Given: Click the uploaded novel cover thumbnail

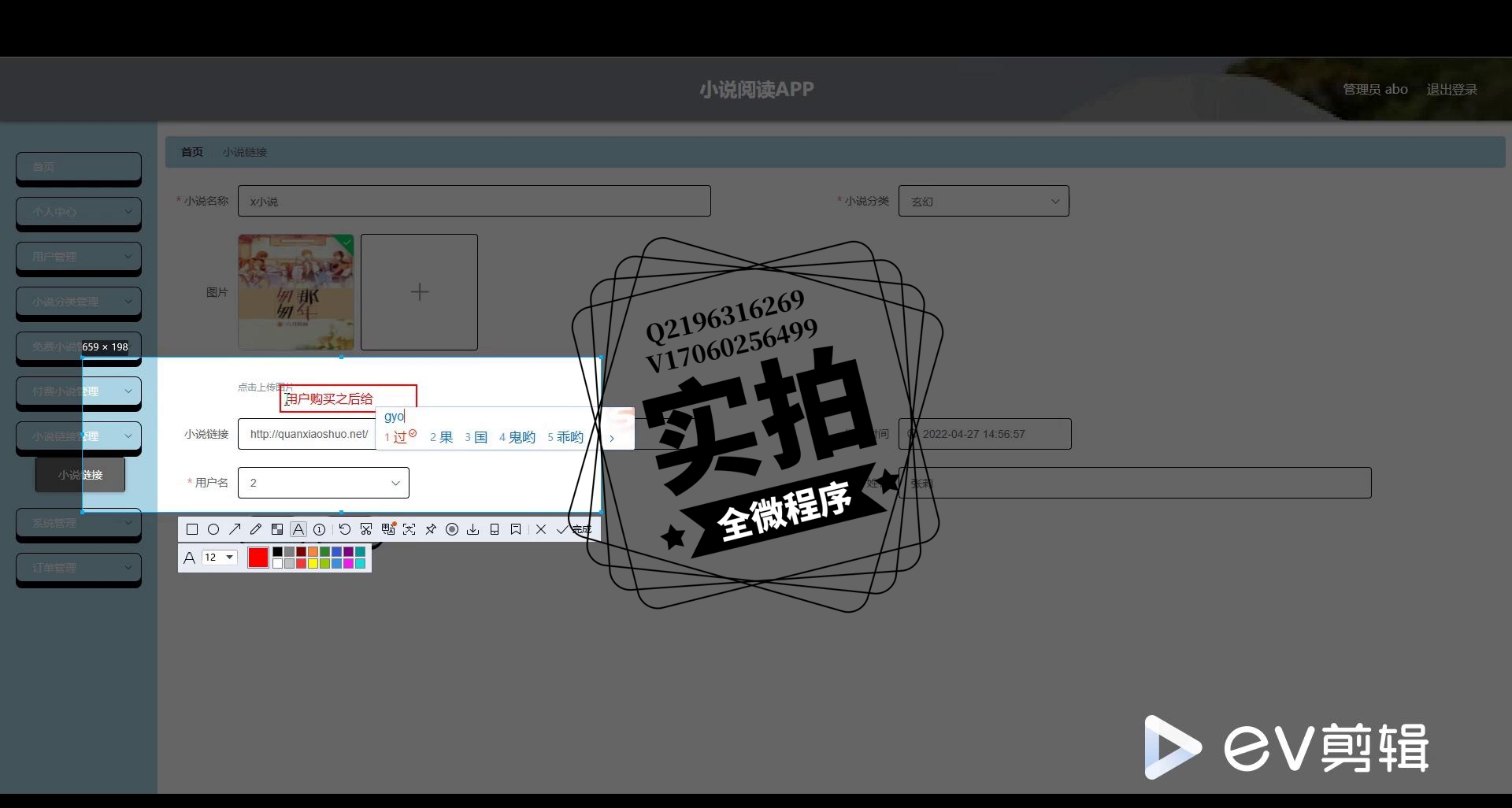Looking at the screenshot, I should [x=296, y=292].
